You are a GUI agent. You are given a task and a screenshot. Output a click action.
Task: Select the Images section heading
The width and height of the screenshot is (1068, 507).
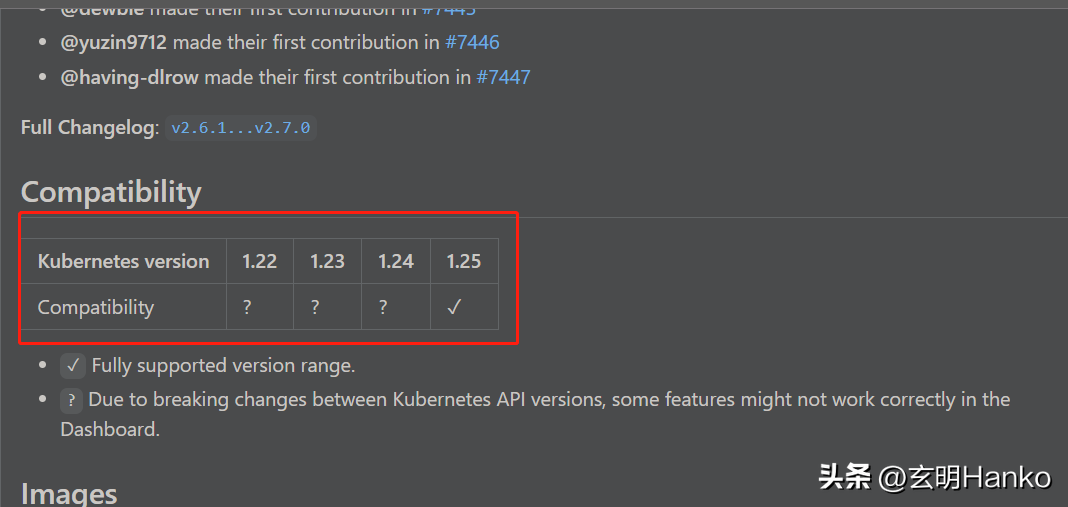(x=69, y=493)
